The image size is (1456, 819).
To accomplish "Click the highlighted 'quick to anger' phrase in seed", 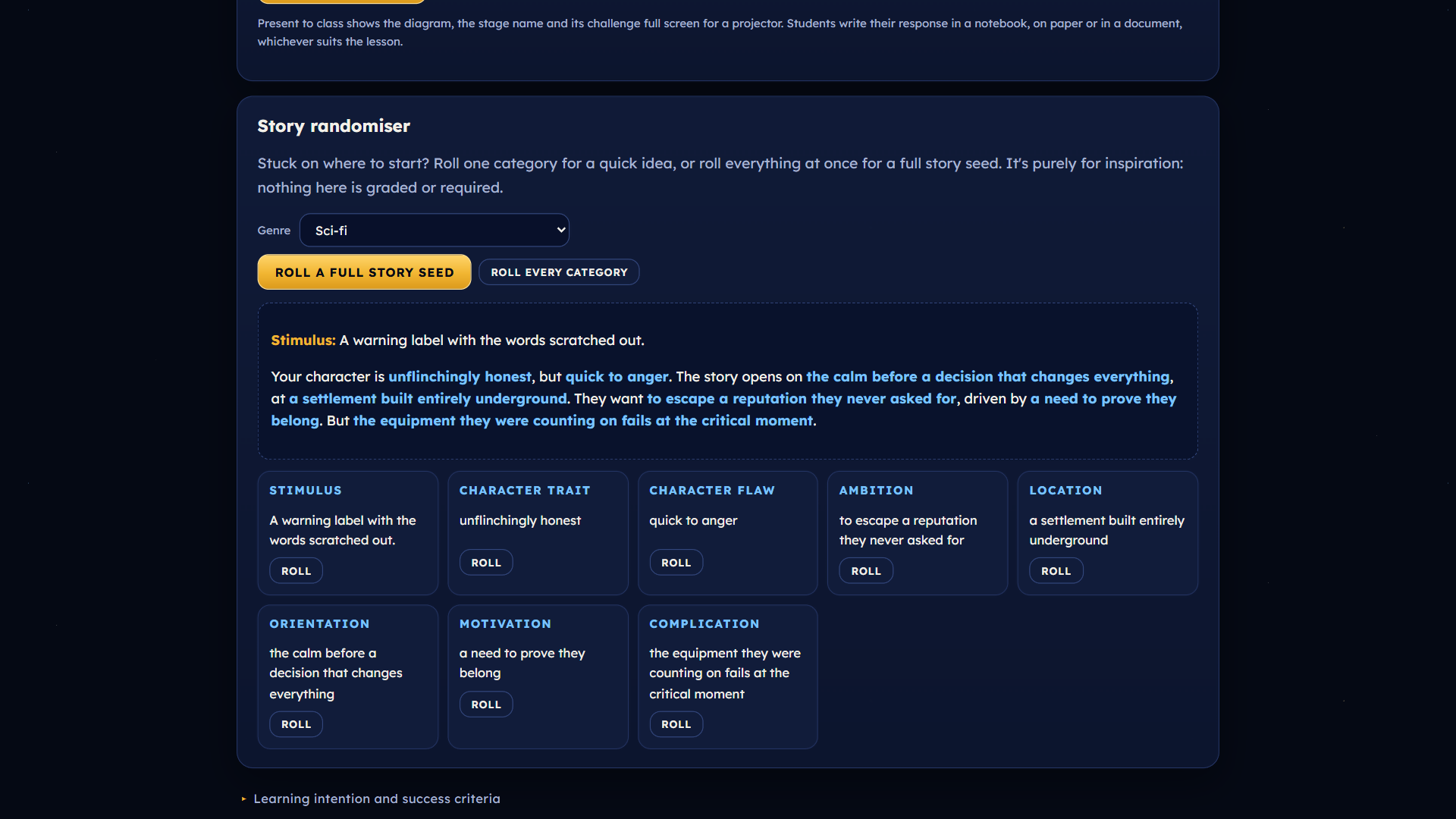I will click(617, 377).
